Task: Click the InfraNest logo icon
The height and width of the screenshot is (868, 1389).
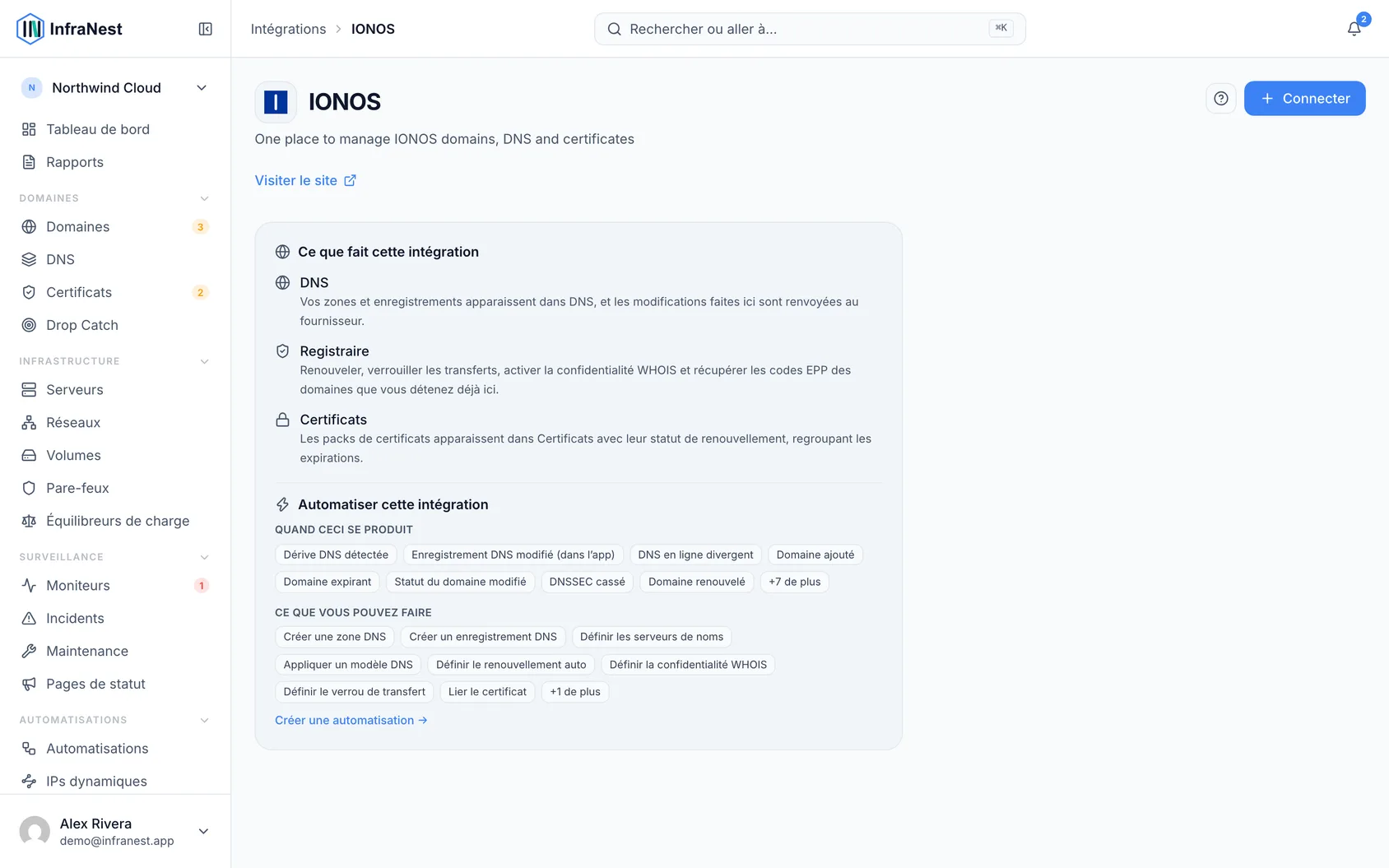Action: 30,29
